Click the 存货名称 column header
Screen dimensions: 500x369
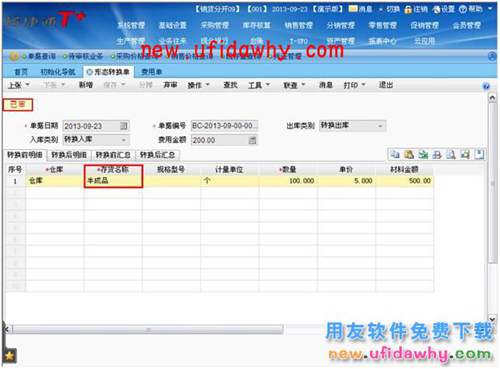113,170
